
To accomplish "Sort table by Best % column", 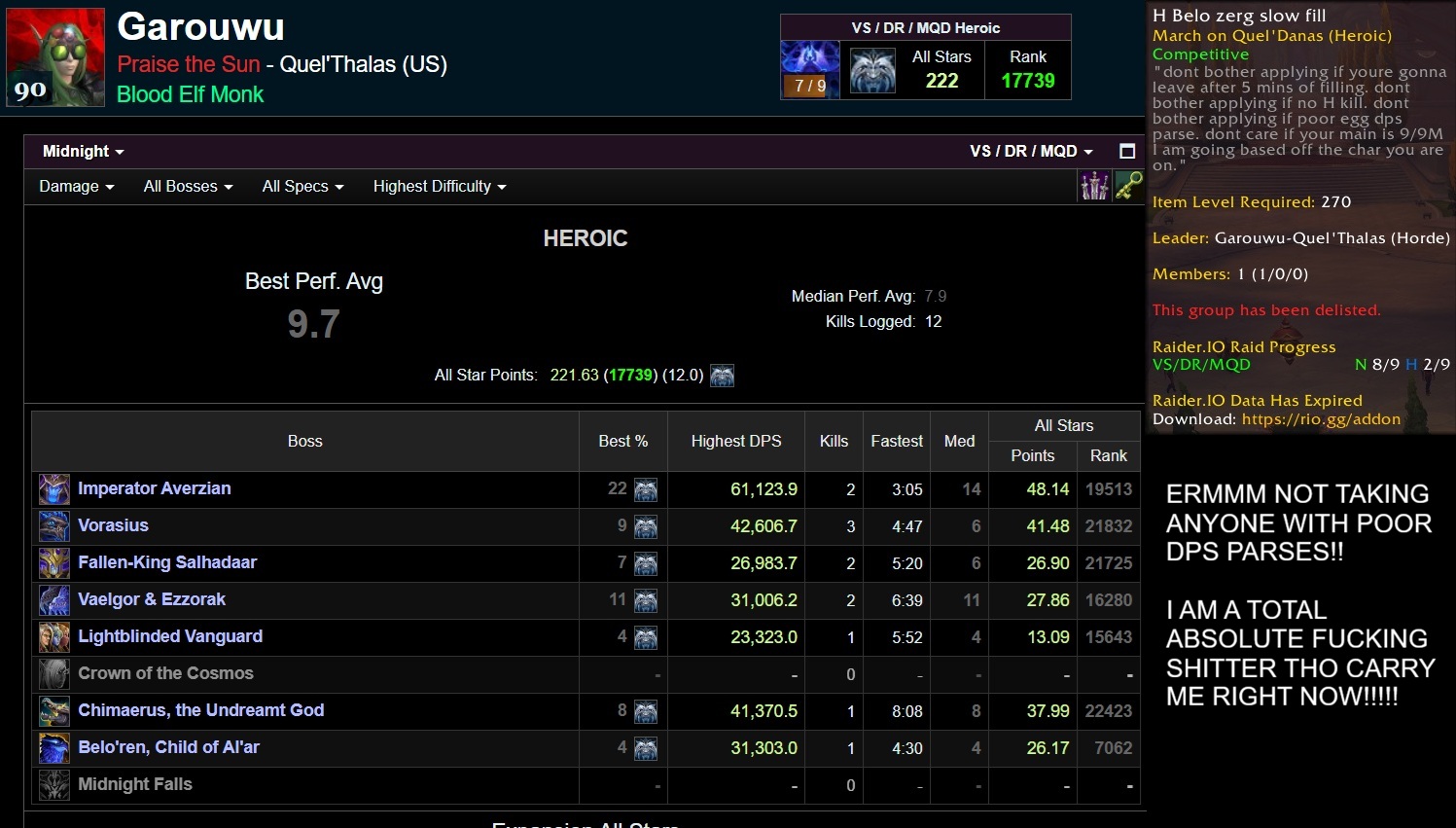I will pos(623,442).
